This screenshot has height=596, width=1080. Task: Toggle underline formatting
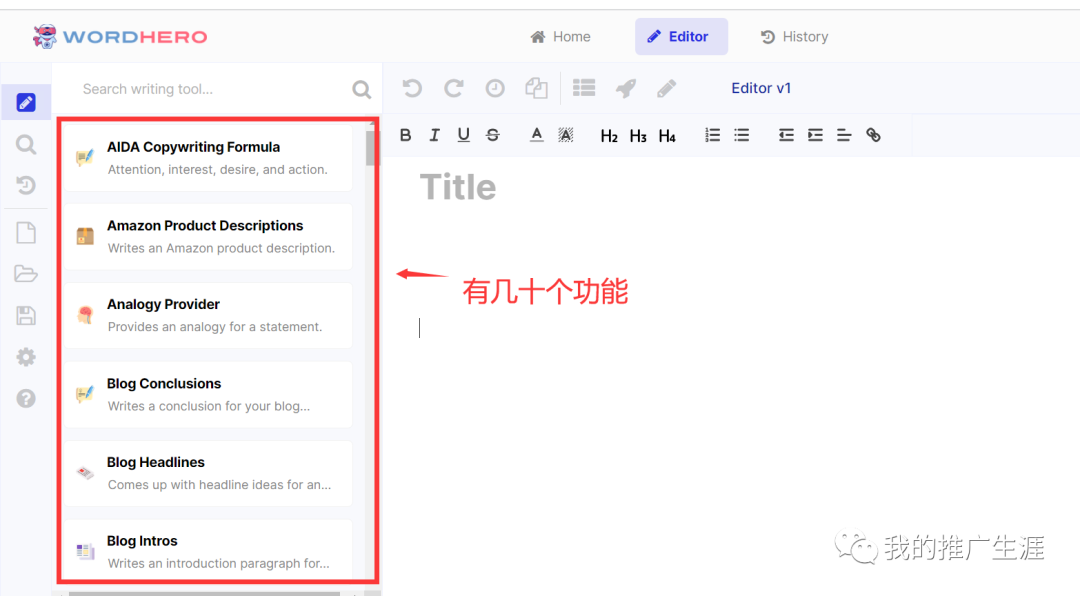tap(464, 135)
